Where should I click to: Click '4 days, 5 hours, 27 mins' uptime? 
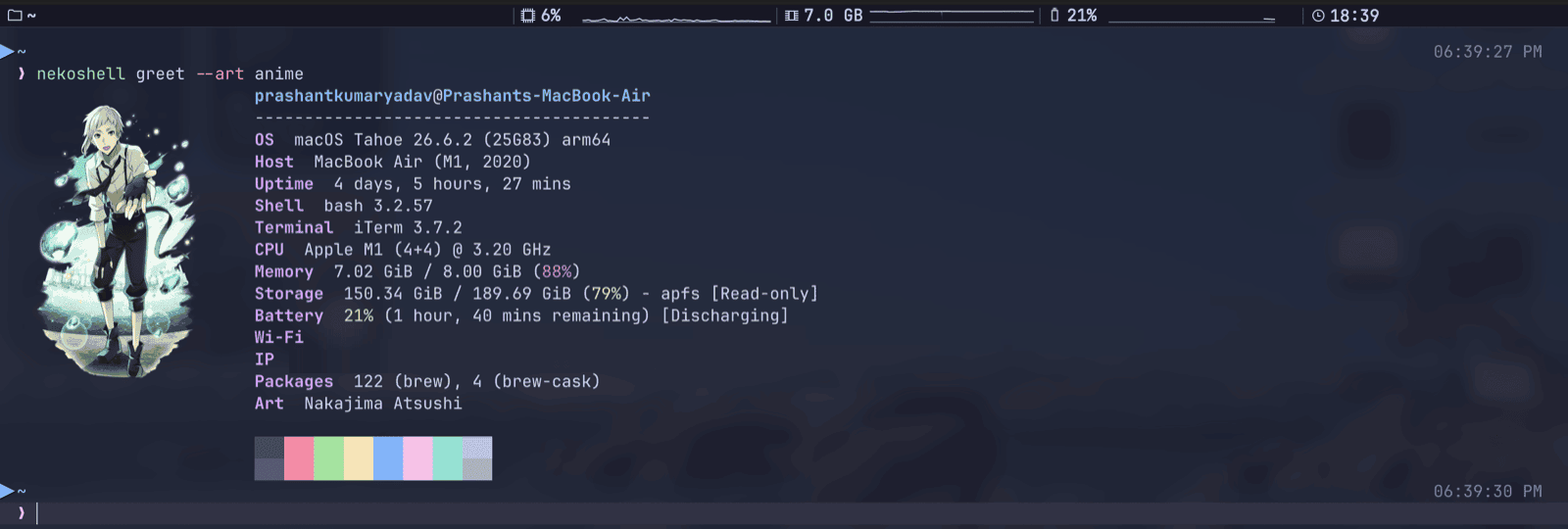click(452, 184)
